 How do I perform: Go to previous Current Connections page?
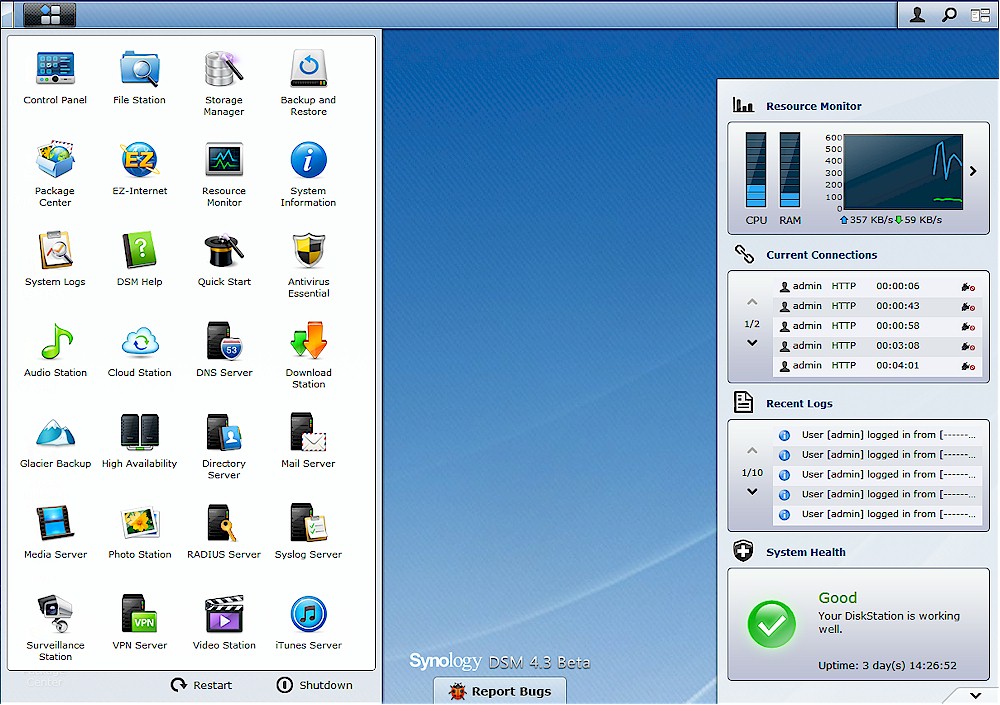click(x=753, y=302)
